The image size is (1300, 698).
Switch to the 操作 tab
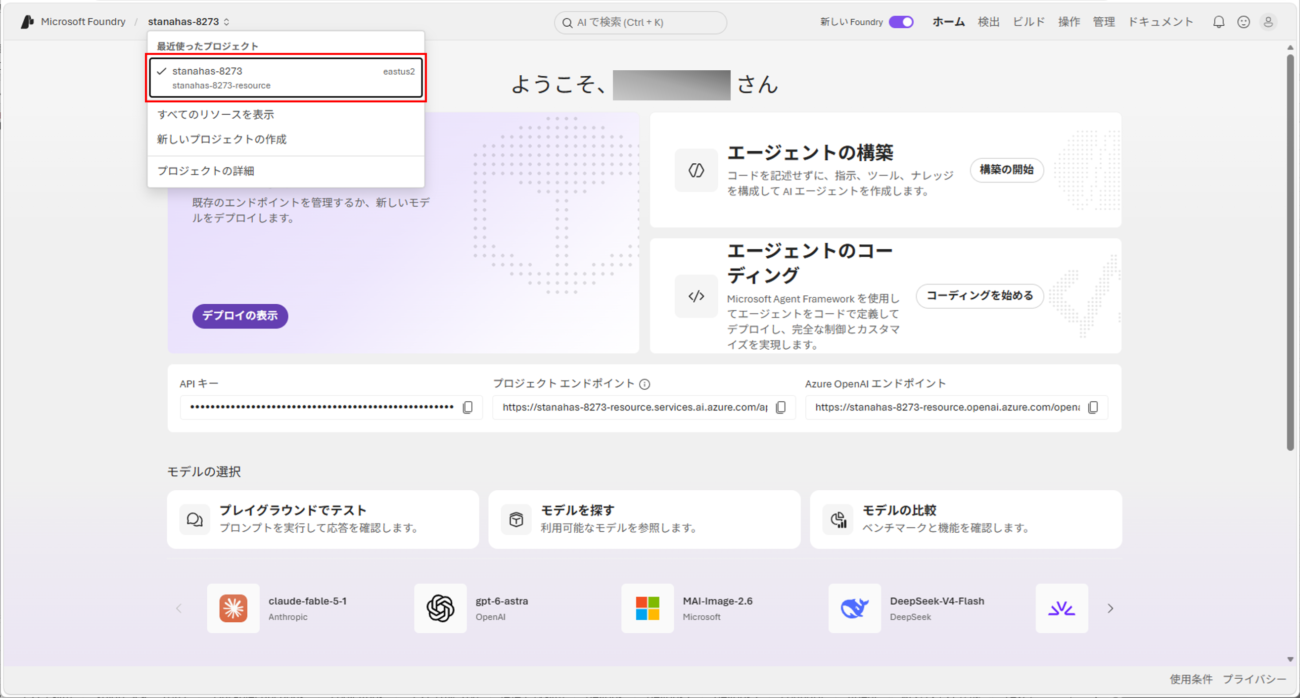point(1069,22)
